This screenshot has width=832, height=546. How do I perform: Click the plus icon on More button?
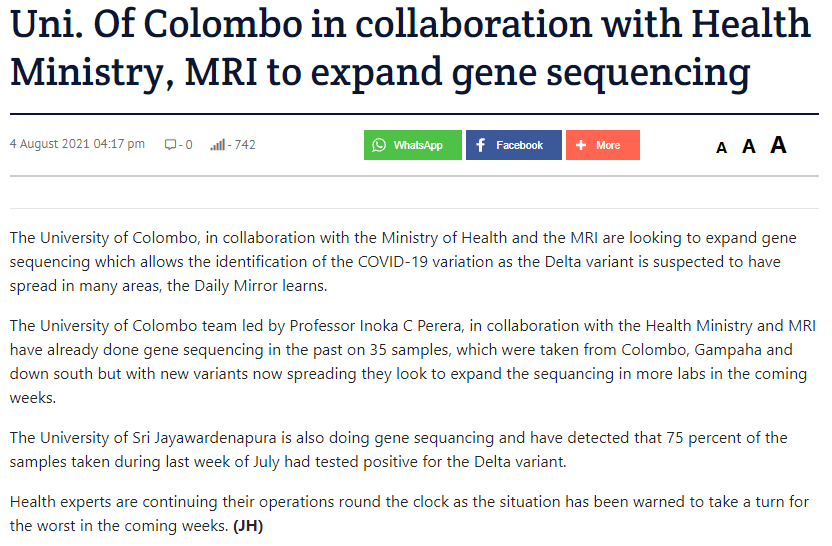[x=581, y=145]
